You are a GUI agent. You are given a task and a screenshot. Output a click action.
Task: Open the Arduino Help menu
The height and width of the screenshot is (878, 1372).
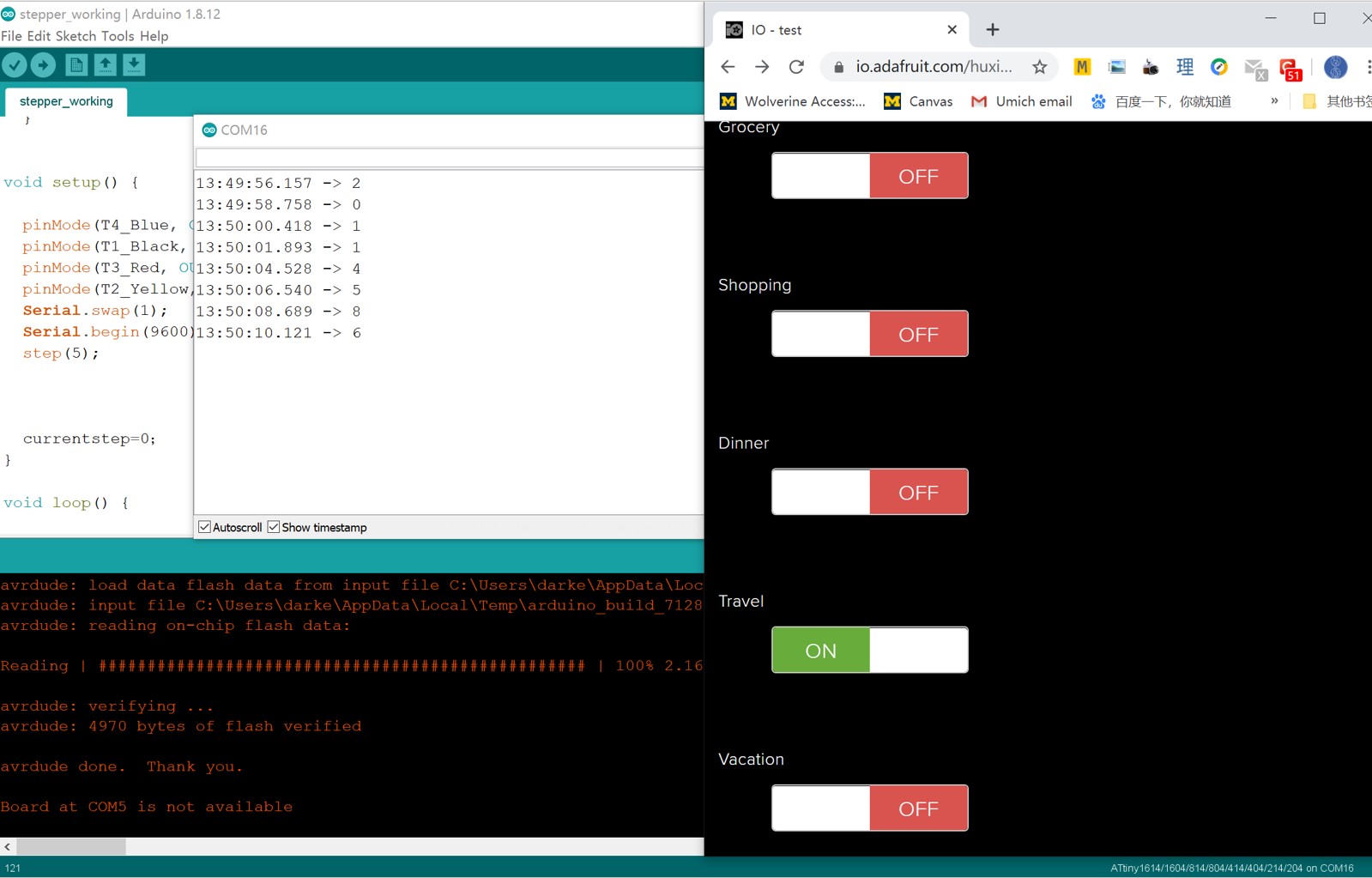point(154,36)
